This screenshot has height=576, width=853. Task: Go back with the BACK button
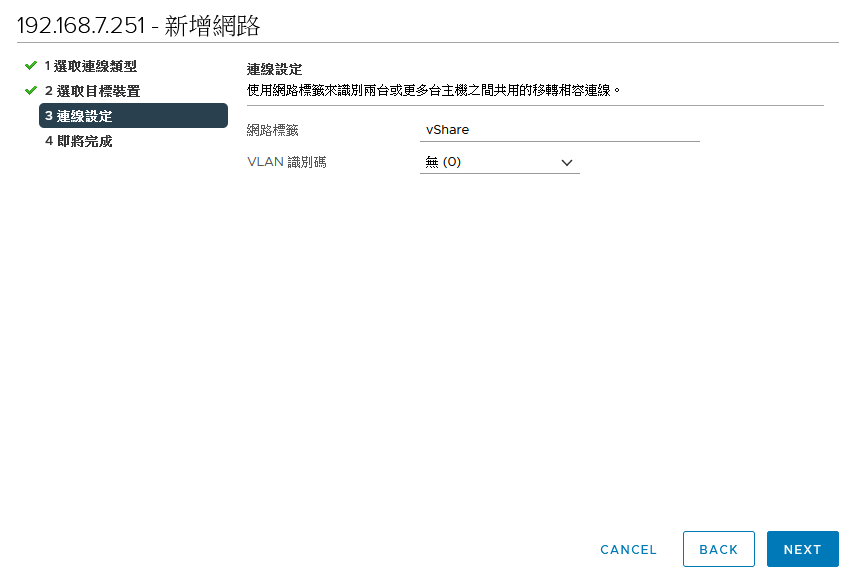pyautogui.click(x=719, y=549)
